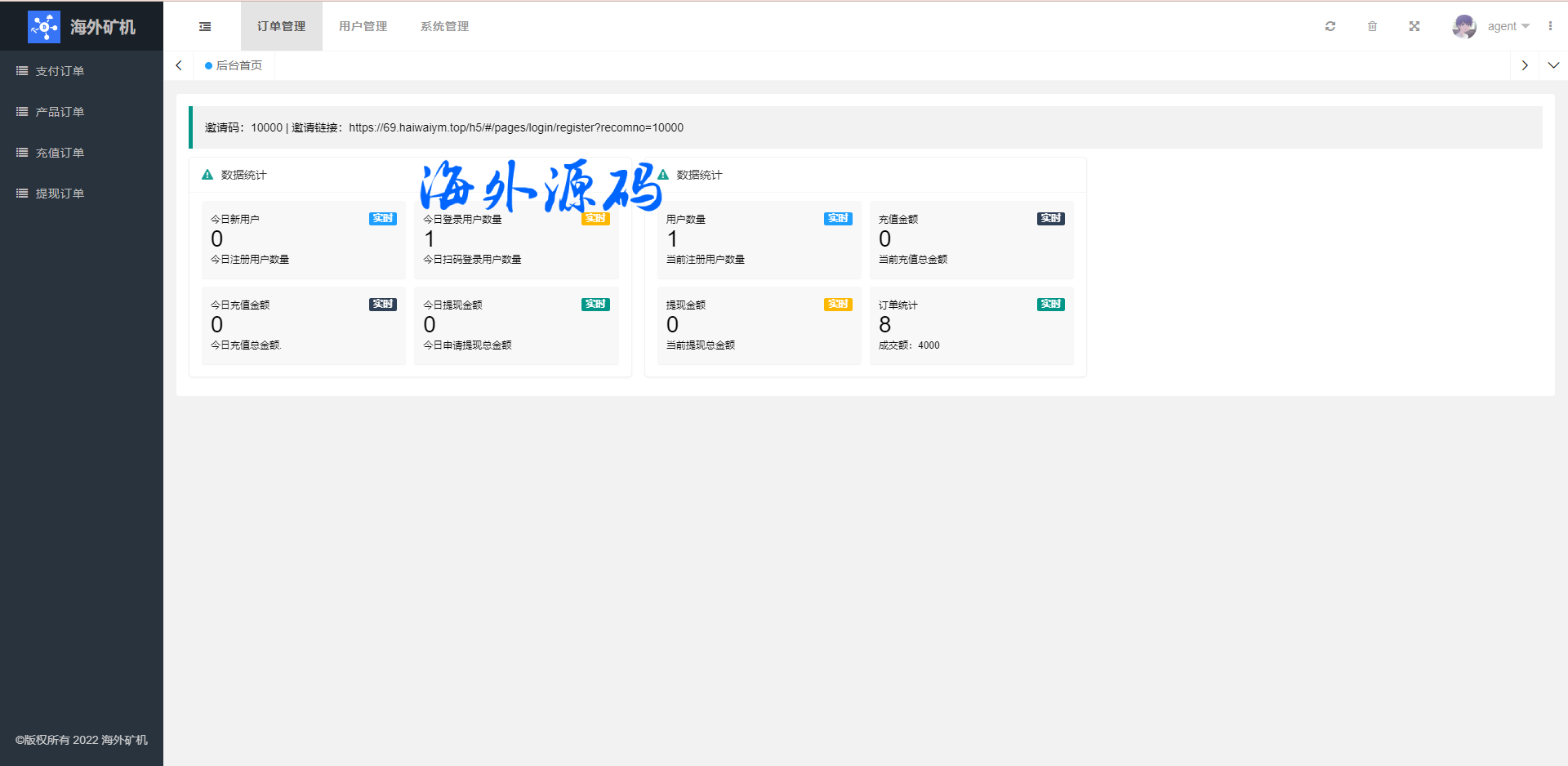1568x766 pixels.
Task: Click the sidebar collapse hamburger icon
Action: (x=205, y=26)
